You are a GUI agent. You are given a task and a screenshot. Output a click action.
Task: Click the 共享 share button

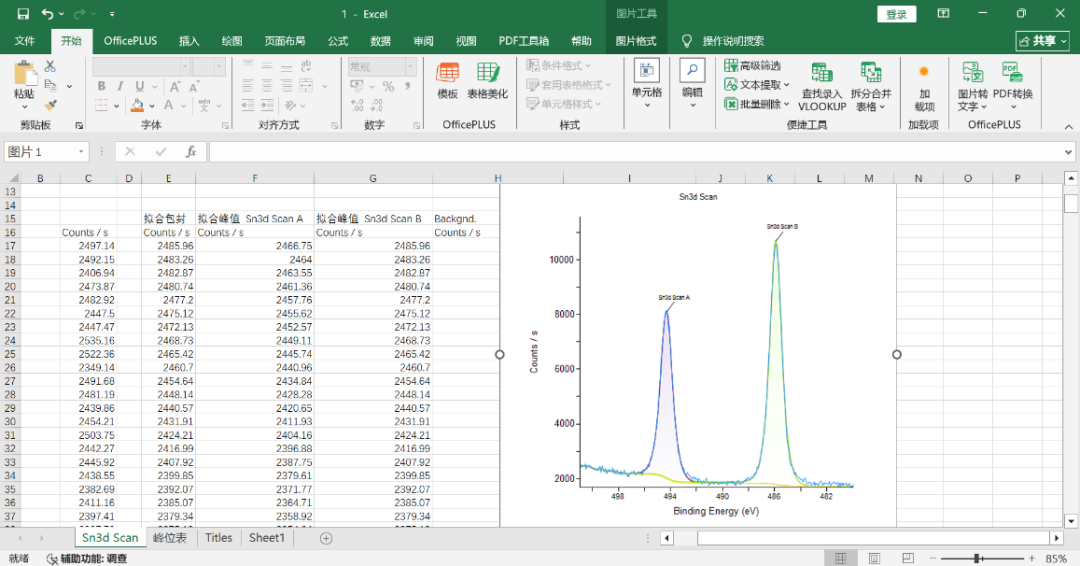[x=1042, y=41]
